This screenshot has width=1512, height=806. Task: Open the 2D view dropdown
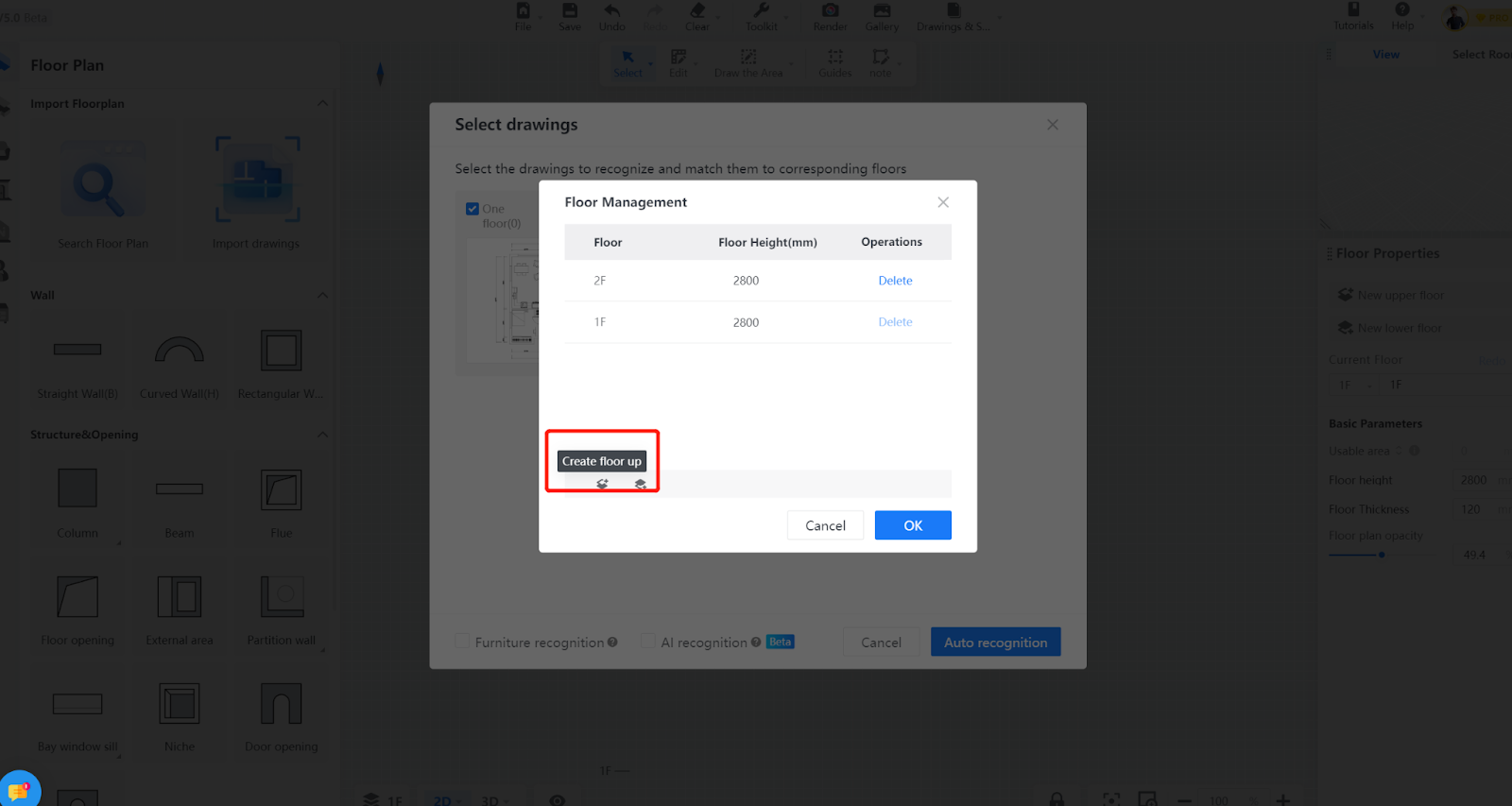446,800
